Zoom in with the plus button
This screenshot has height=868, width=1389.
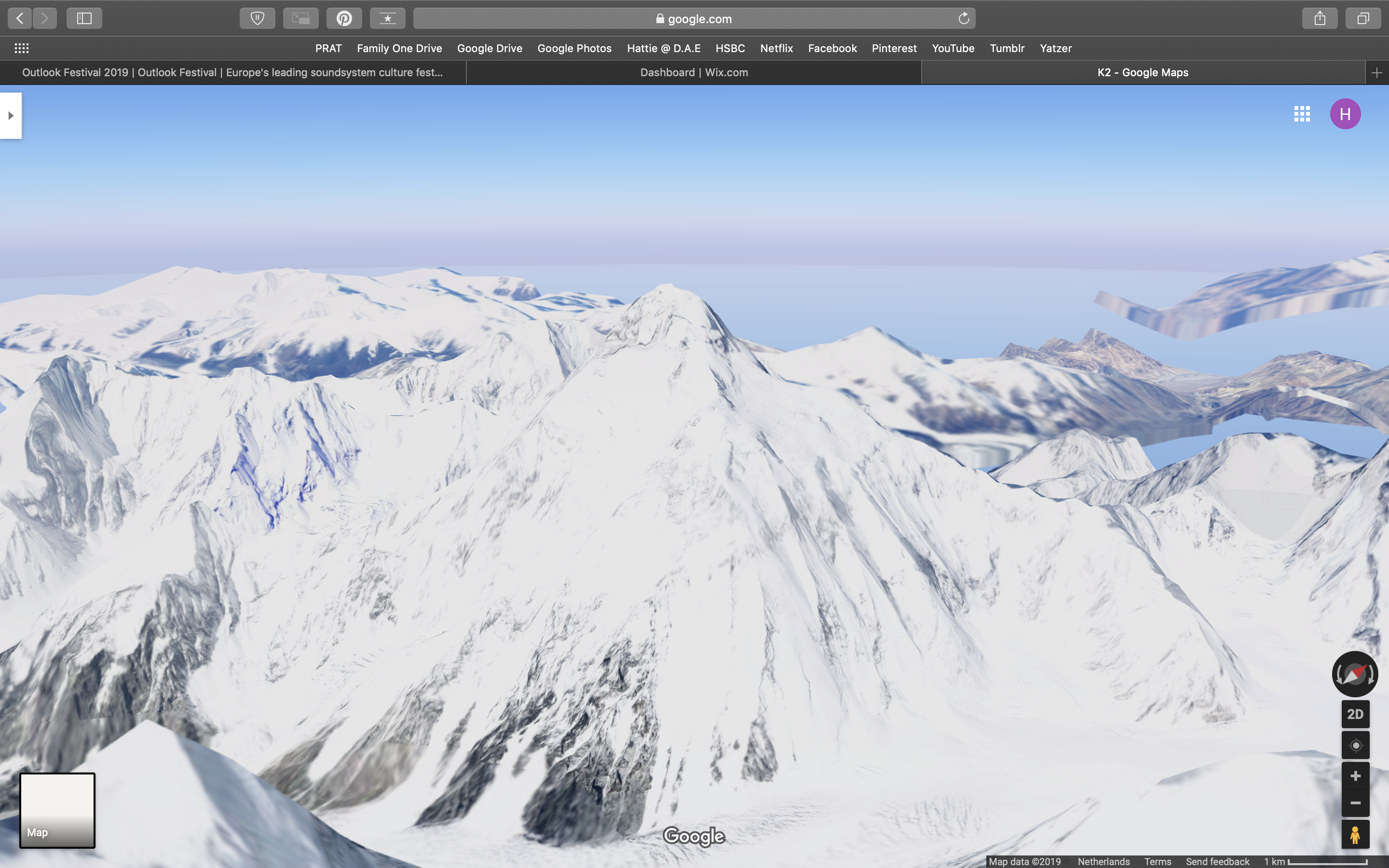(x=1355, y=776)
